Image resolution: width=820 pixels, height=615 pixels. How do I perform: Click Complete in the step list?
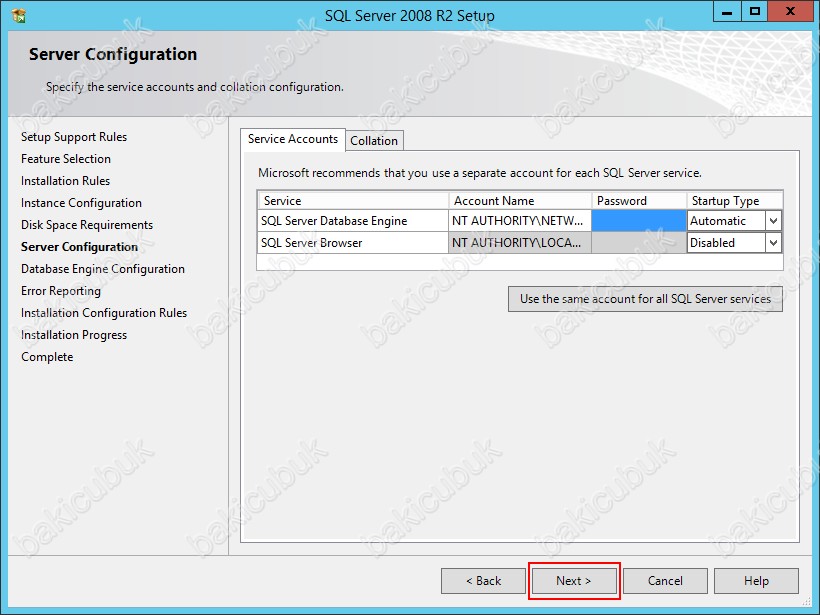point(47,357)
